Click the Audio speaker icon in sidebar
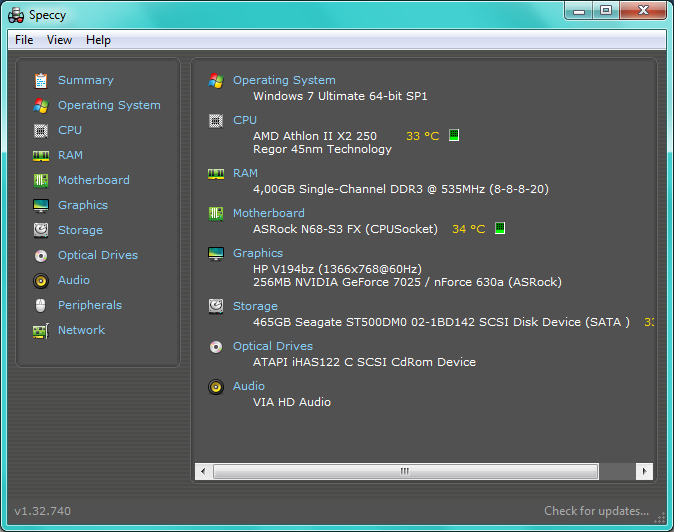This screenshot has width=674, height=532. coord(41,281)
